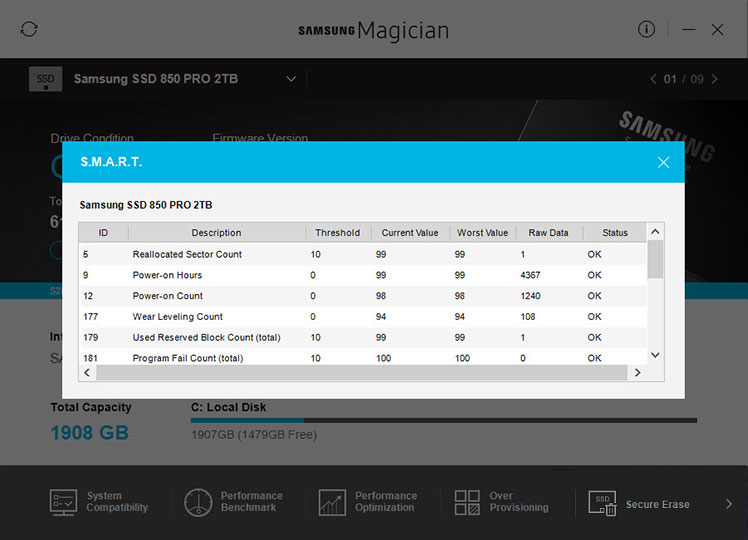The width and height of the screenshot is (748, 540).
Task: Click the 1908 GB total capacity value
Action: click(x=90, y=433)
